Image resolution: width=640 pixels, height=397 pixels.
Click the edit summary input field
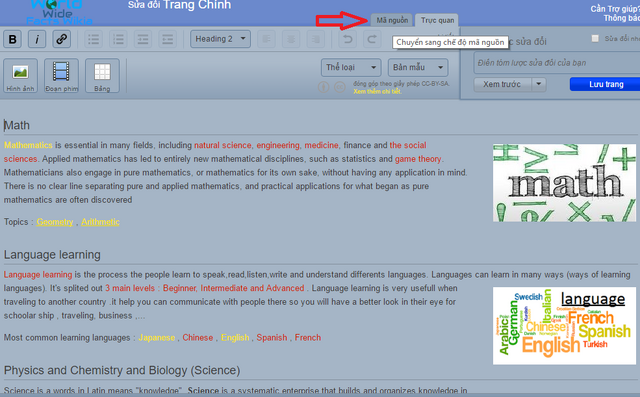[x=557, y=63]
